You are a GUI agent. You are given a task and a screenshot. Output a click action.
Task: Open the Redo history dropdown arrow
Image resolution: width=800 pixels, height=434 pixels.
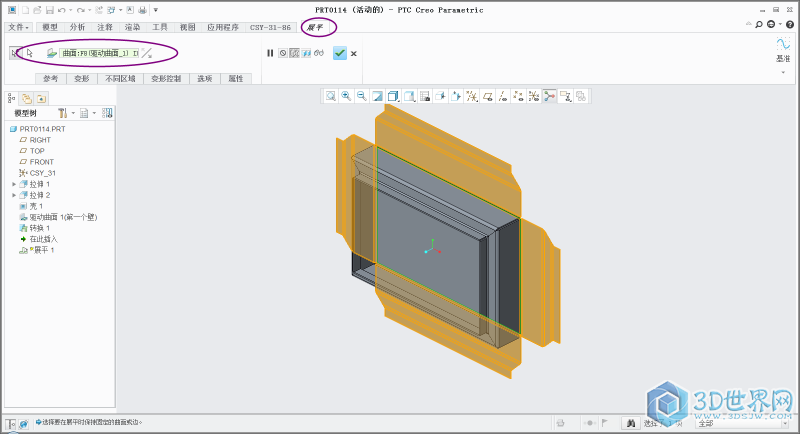[x=89, y=10]
